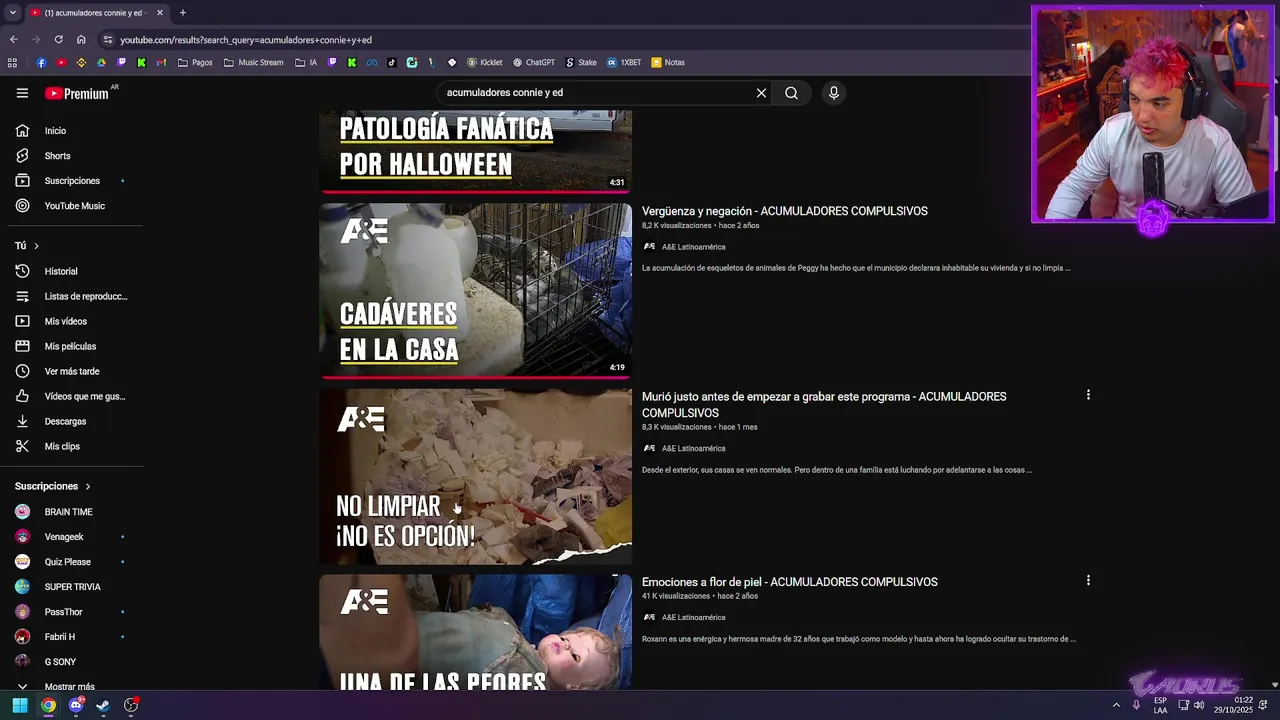1280x720 pixels.
Task: Open the Notas bookmark
Action: [x=668, y=62]
